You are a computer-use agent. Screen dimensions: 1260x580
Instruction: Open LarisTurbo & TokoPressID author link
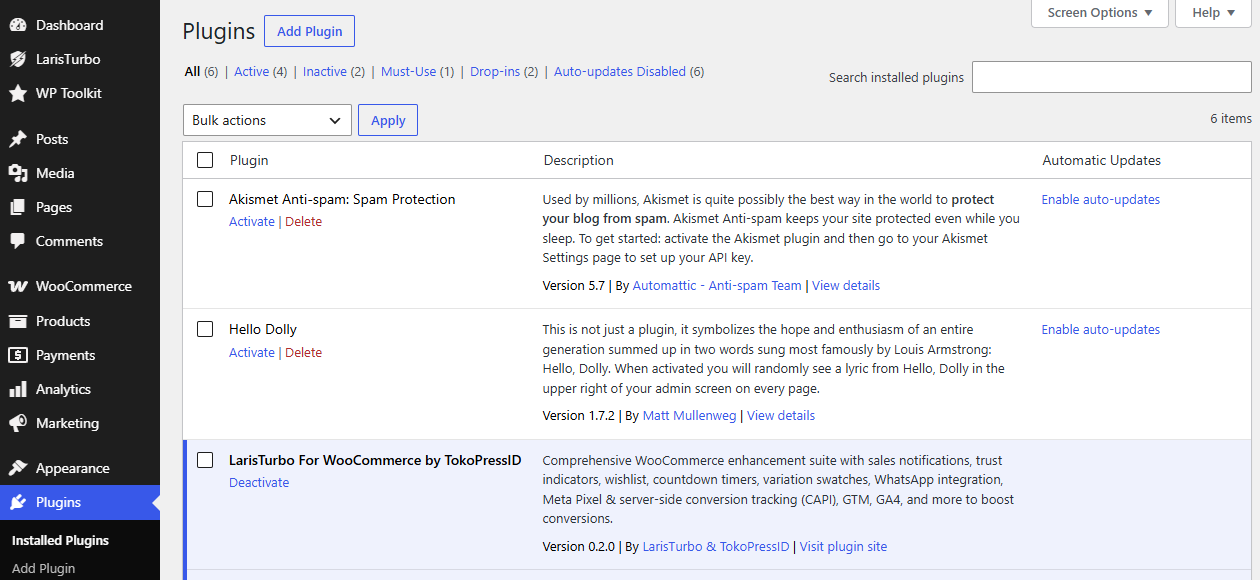tap(716, 546)
